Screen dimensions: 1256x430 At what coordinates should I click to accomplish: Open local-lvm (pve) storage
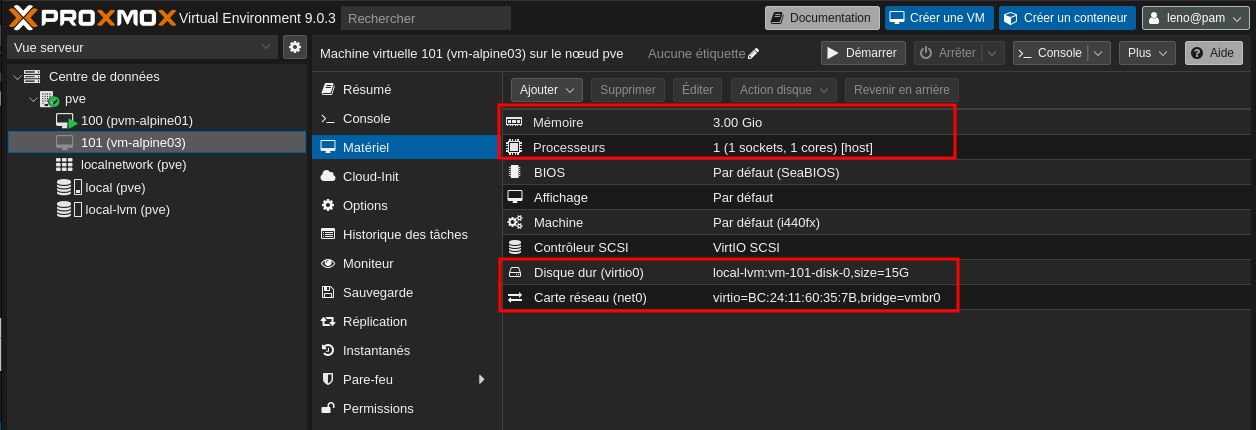[127, 210]
